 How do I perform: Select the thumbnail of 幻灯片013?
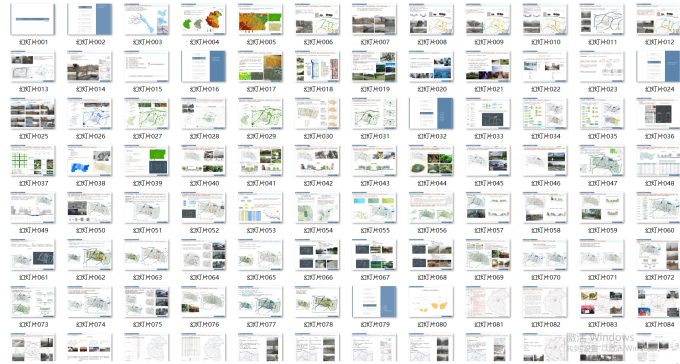[33, 66]
